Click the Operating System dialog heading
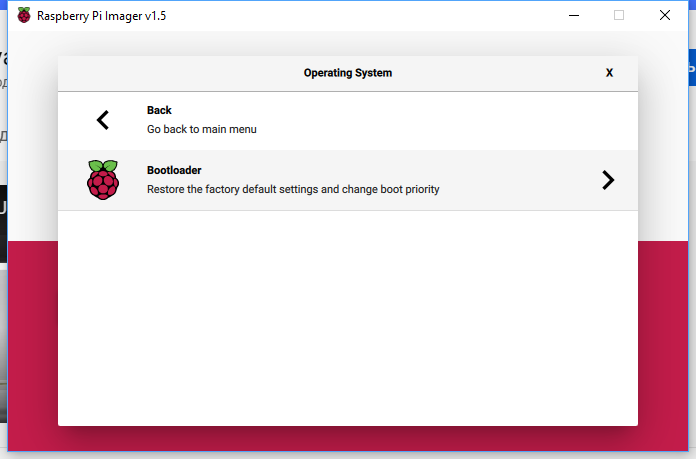Screen dimensions: 696x459 [x=348, y=73]
